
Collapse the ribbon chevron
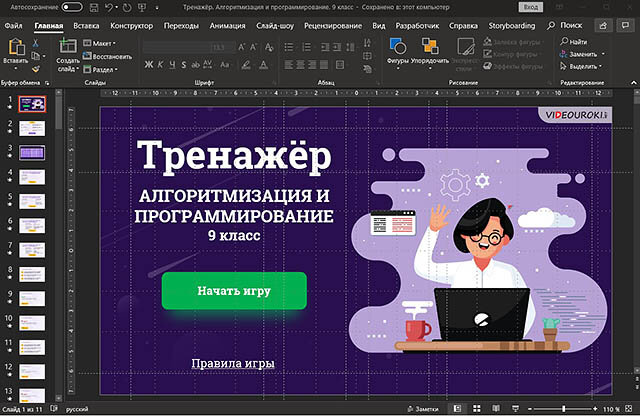[633, 82]
